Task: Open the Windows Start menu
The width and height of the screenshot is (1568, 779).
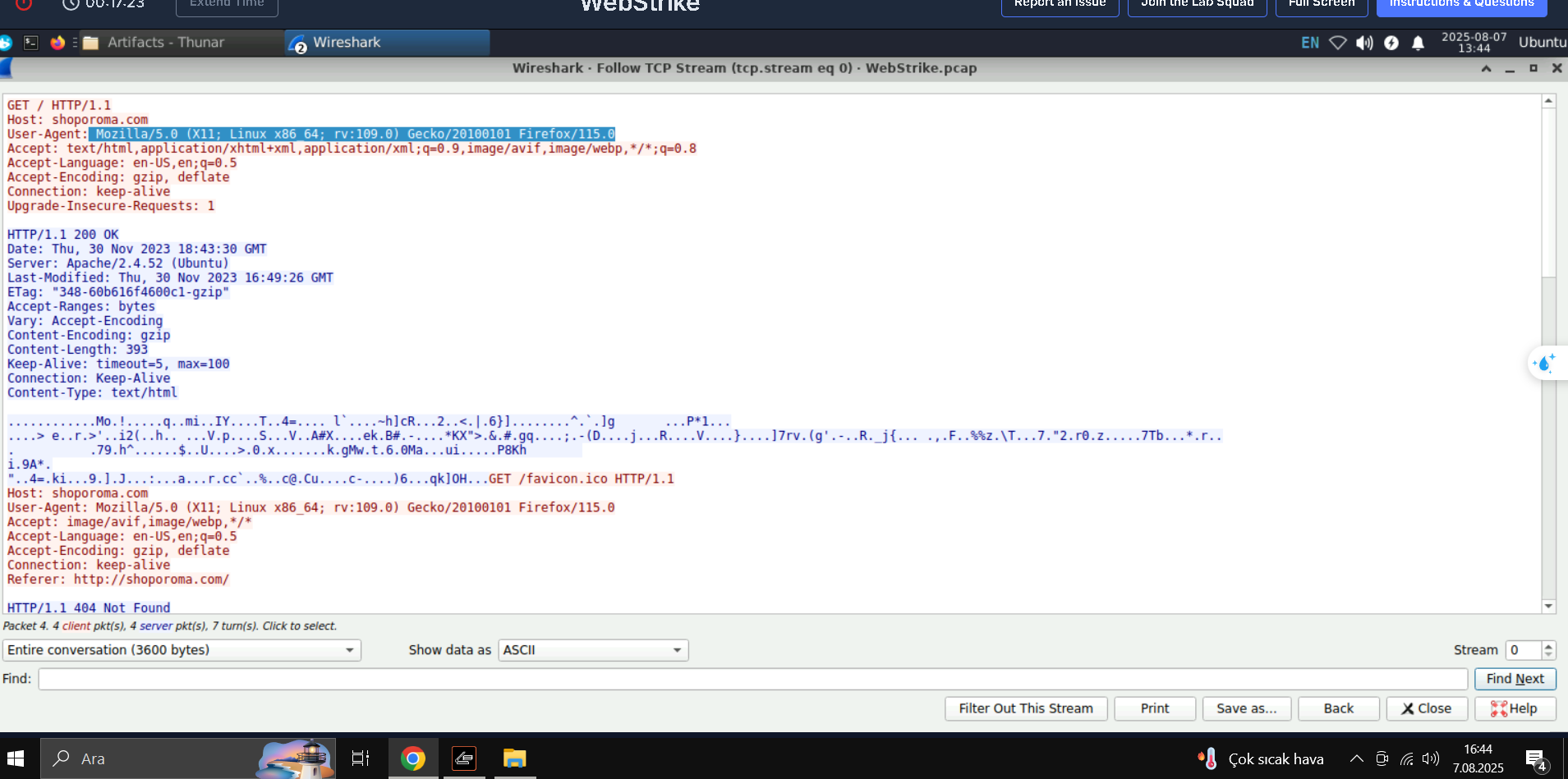Action: [16, 758]
